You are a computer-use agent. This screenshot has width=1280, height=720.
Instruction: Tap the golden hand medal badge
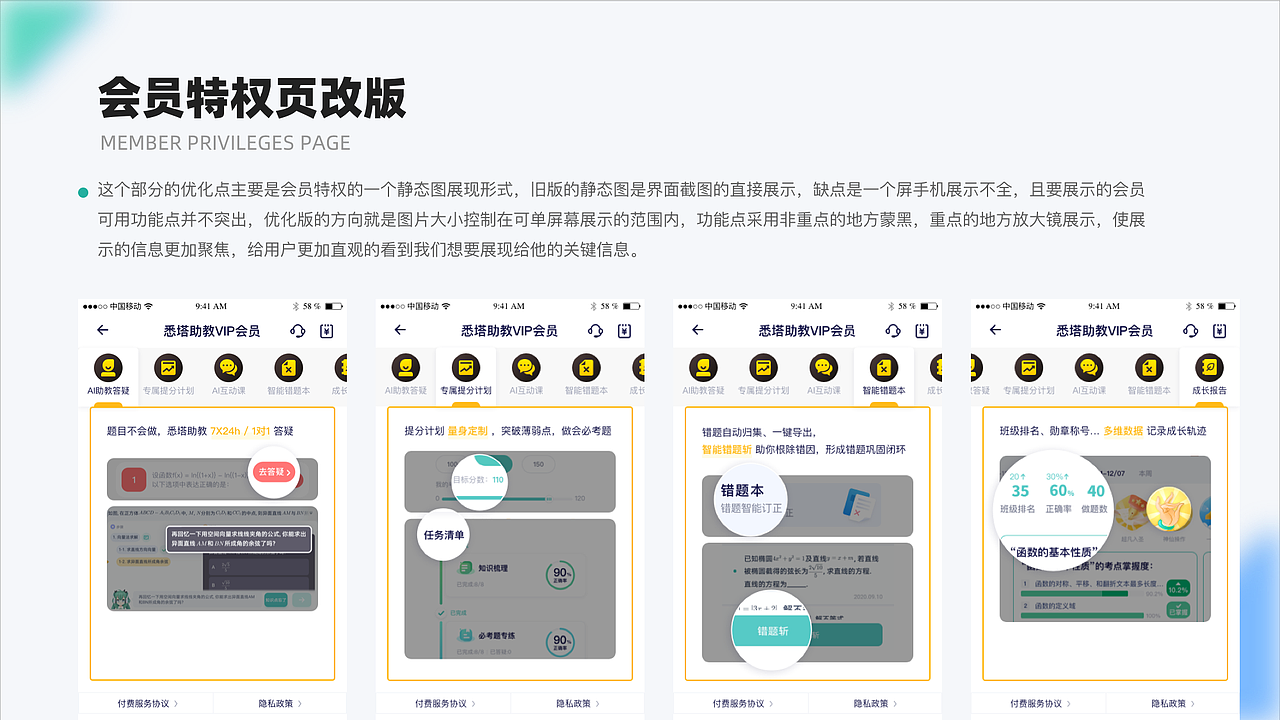(1167, 510)
